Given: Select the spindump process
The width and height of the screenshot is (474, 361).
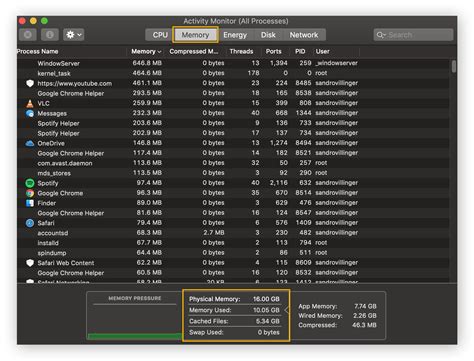Looking at the screenshot, I should [x=52, y=253].
